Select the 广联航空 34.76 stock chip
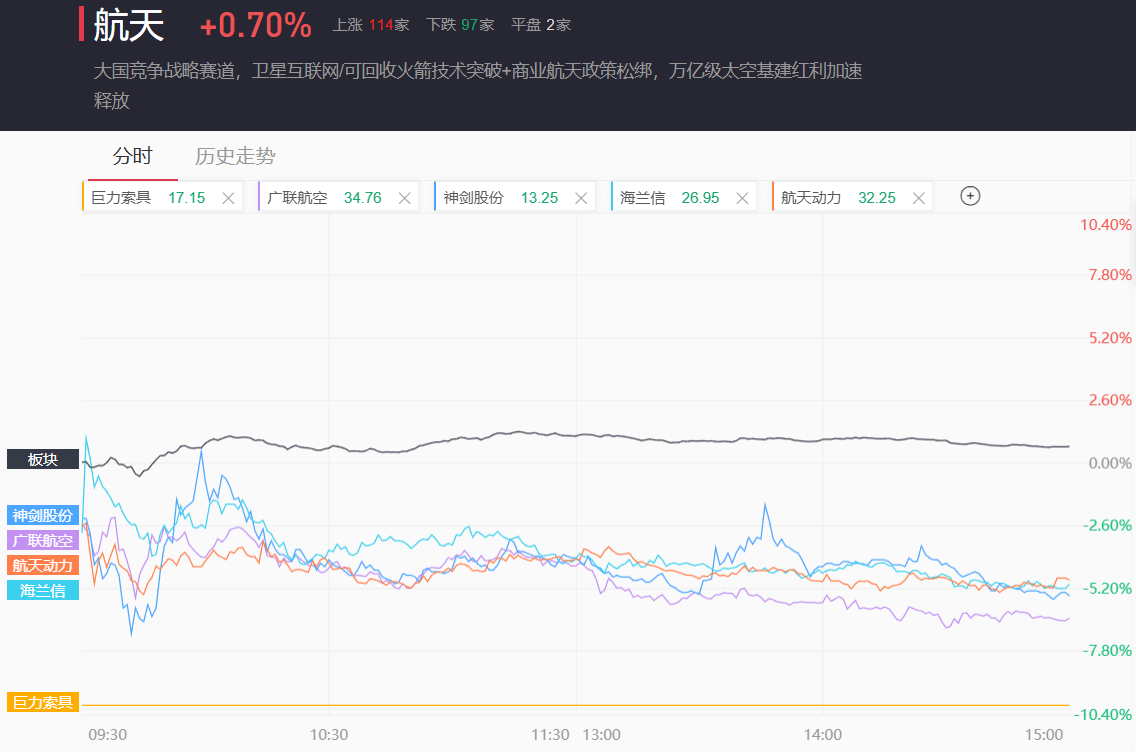 (x=323, y=198)
